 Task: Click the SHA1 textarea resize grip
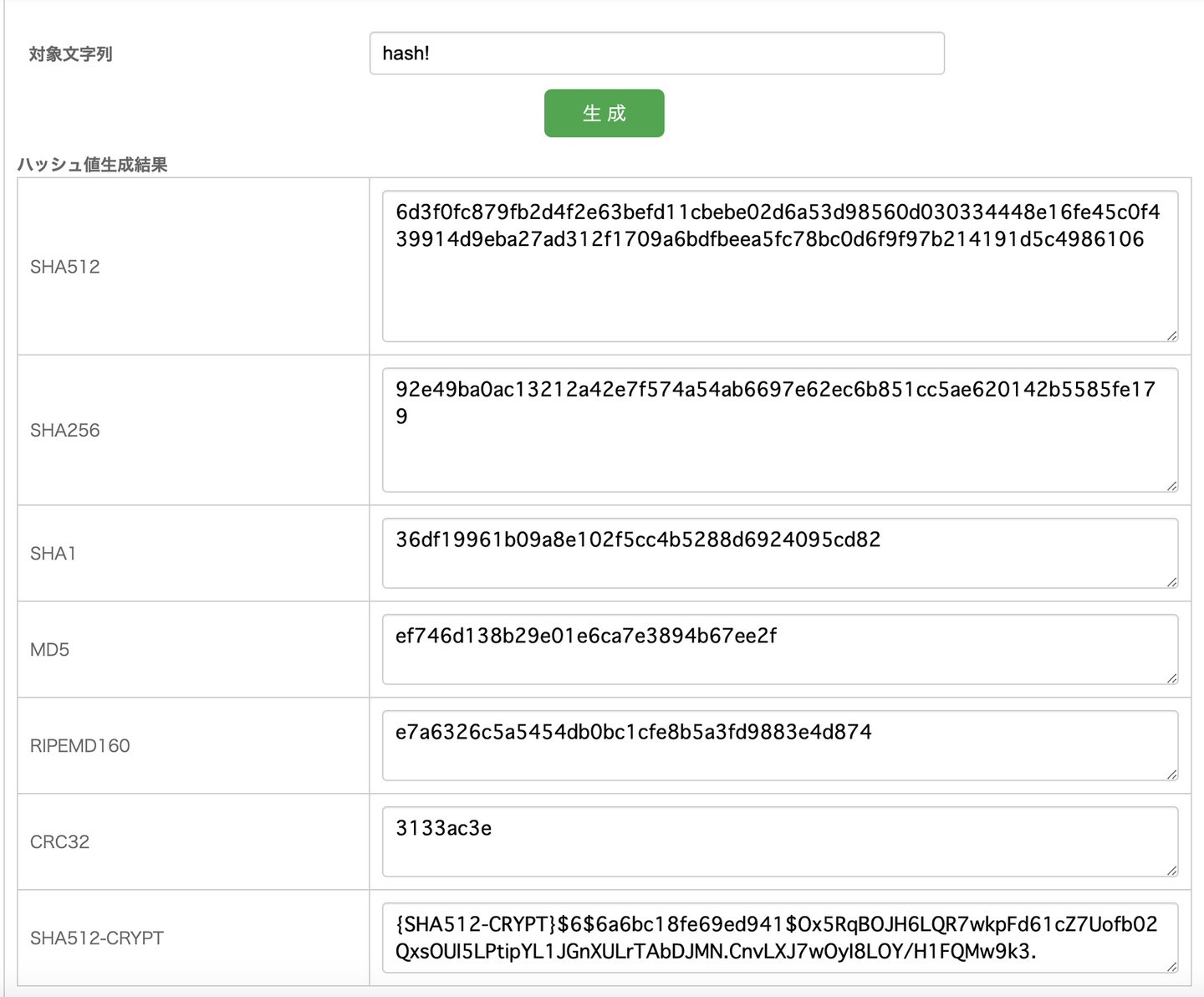tap(1172, 582)
